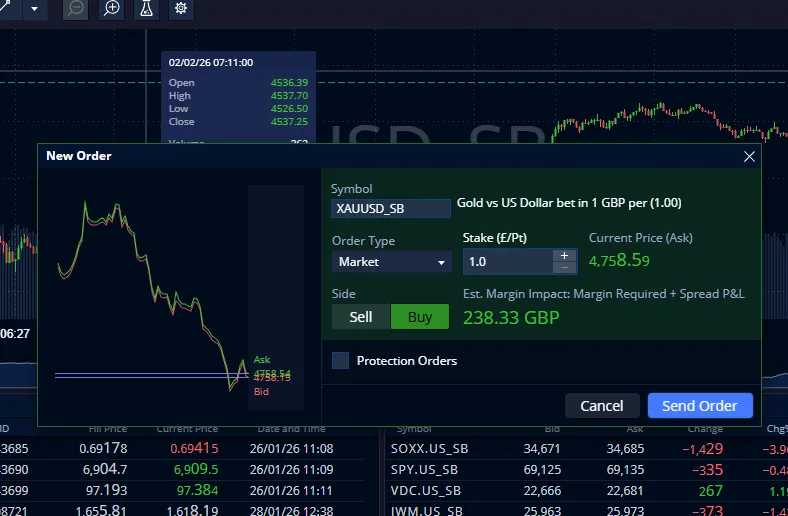The width and height of the screenshot is (788, 516).
Task: Click the current price 0.69415 cell
Action: (x=194, y=448)
